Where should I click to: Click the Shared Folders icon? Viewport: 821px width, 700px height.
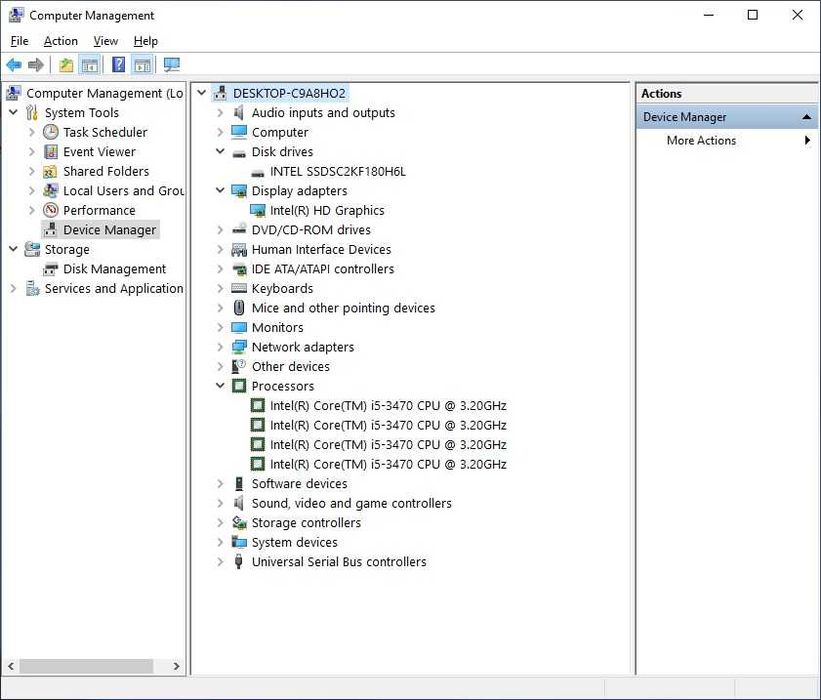50,171
